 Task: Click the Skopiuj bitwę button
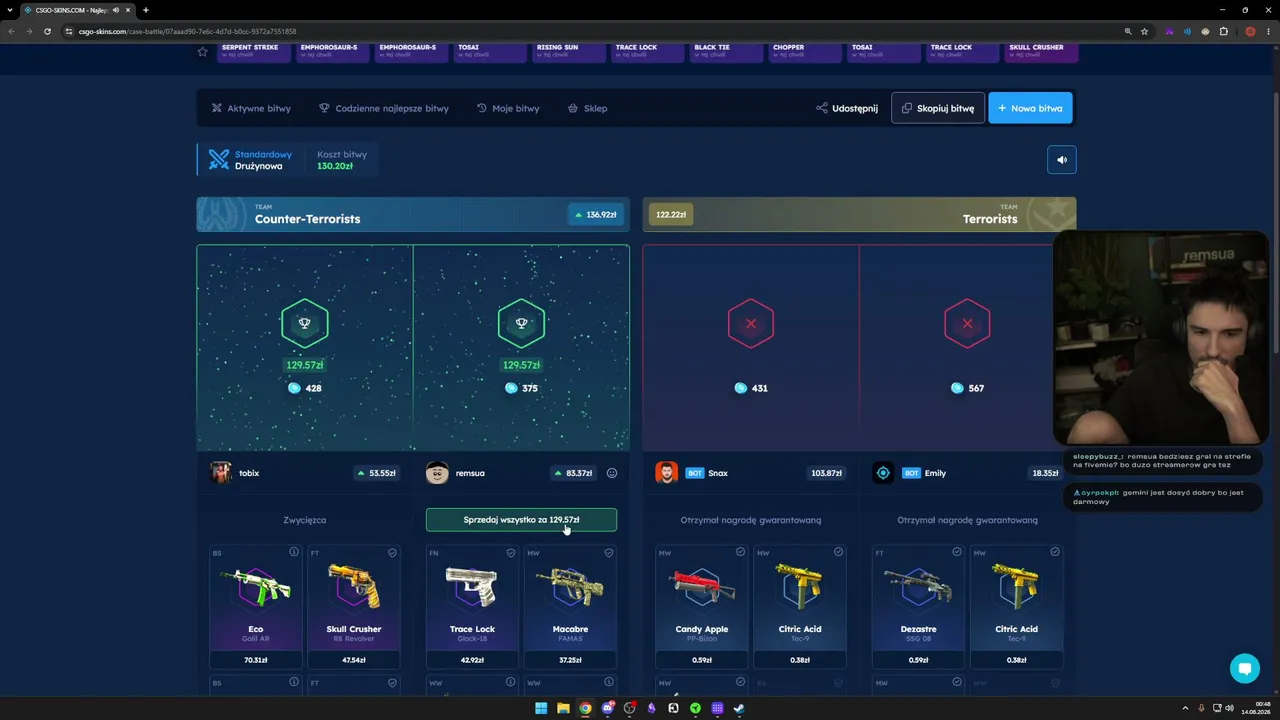pyautogui.click(x=938, y=108)
